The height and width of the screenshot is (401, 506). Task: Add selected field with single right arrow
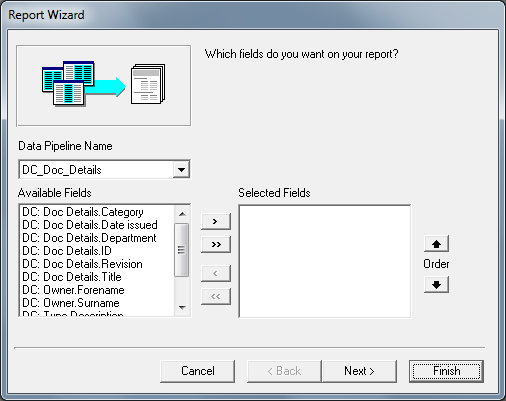coord(216,221)
